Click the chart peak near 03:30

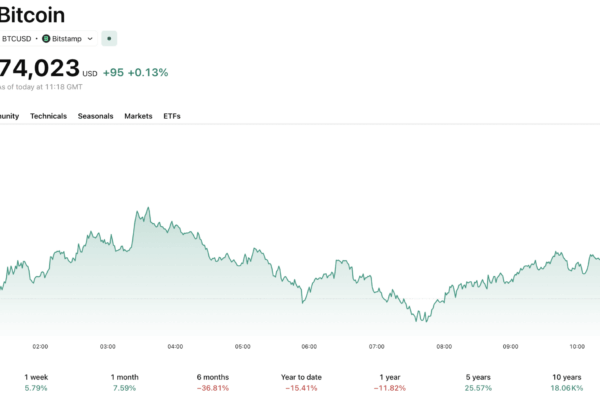tap(147, 209)
